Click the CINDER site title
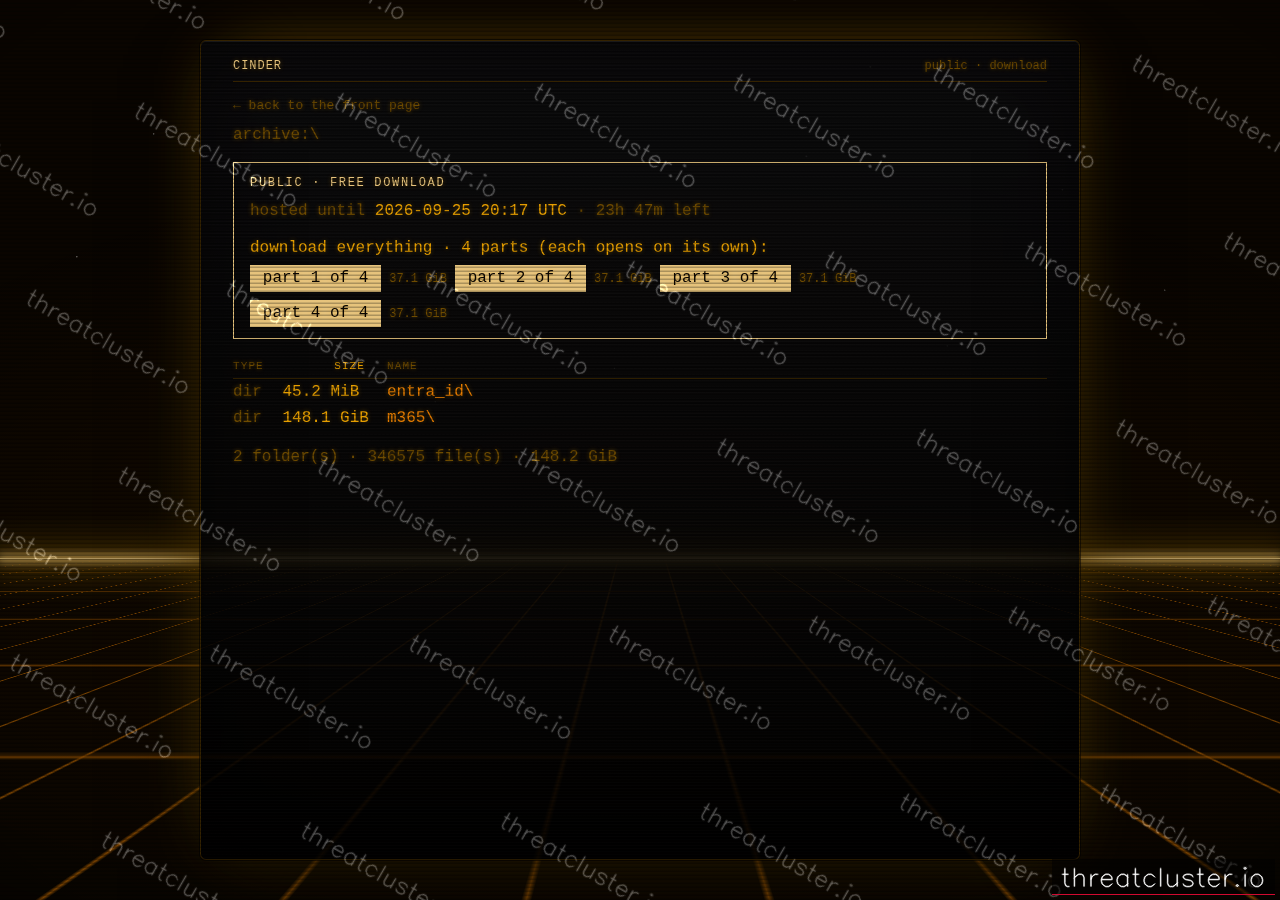The height and width of the screenshot is (900, 1280). [257, 65]
